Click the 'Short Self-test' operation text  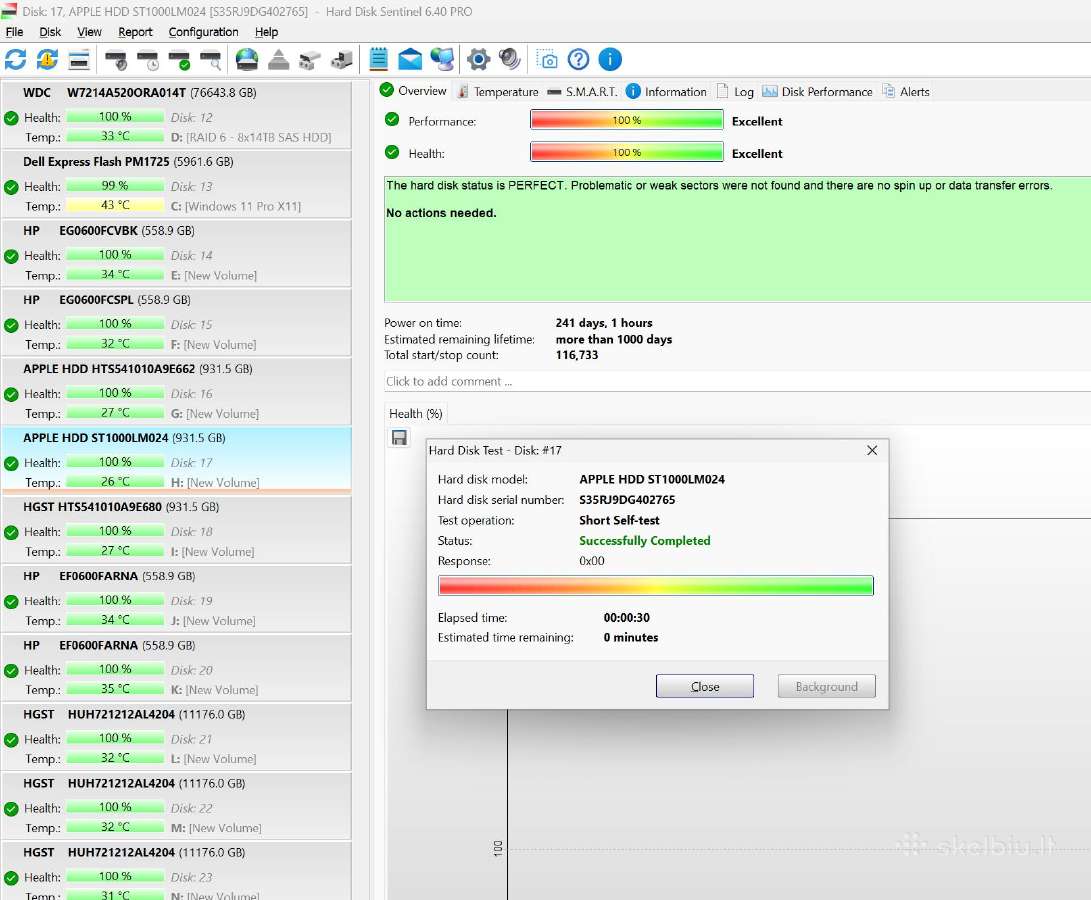point(619,520)
